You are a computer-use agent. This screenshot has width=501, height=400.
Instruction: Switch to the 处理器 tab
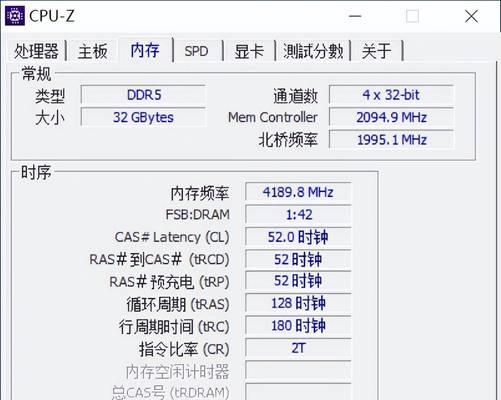click(36, 51)
